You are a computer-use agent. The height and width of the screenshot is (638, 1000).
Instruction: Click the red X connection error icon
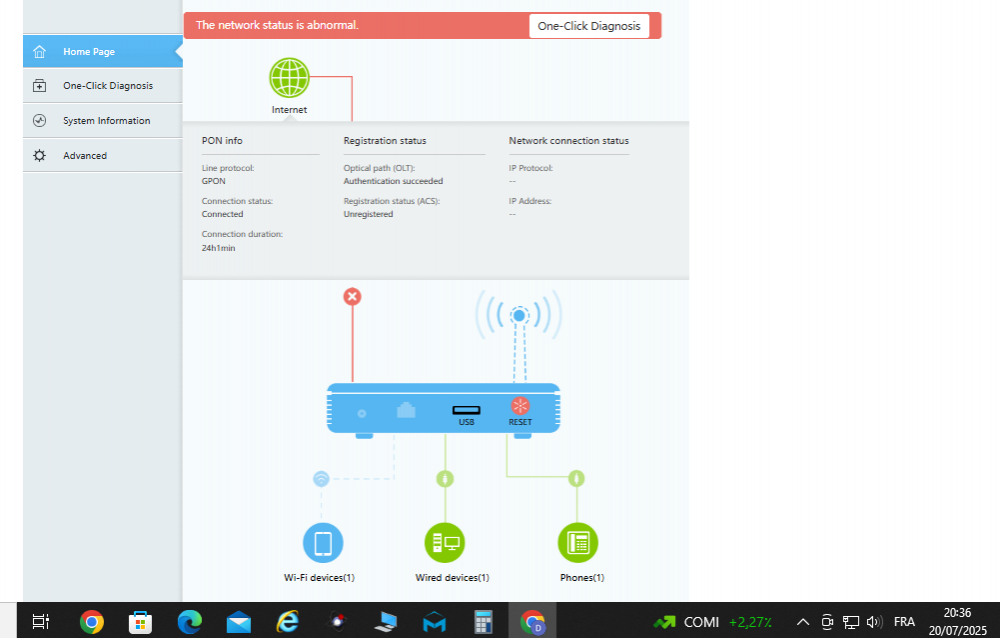click(352, 297)
